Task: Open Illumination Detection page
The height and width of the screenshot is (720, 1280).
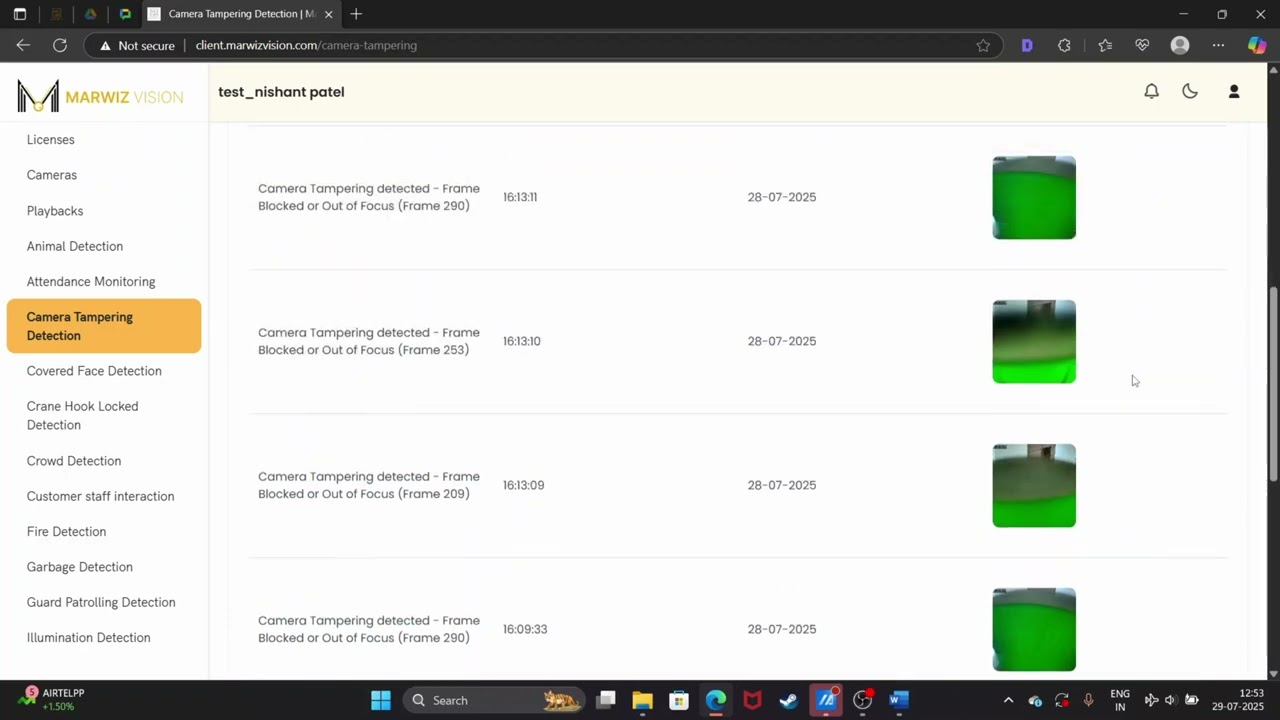Action: 88,638
